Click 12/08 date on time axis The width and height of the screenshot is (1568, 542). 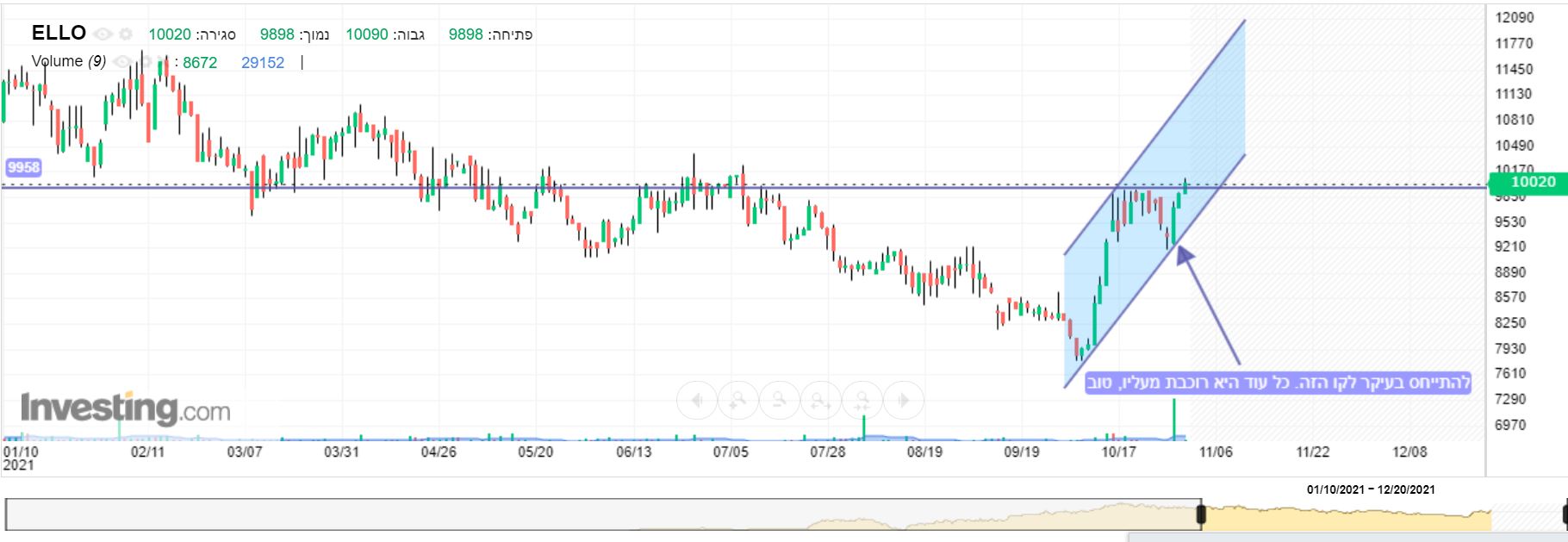click(1410, 452)
